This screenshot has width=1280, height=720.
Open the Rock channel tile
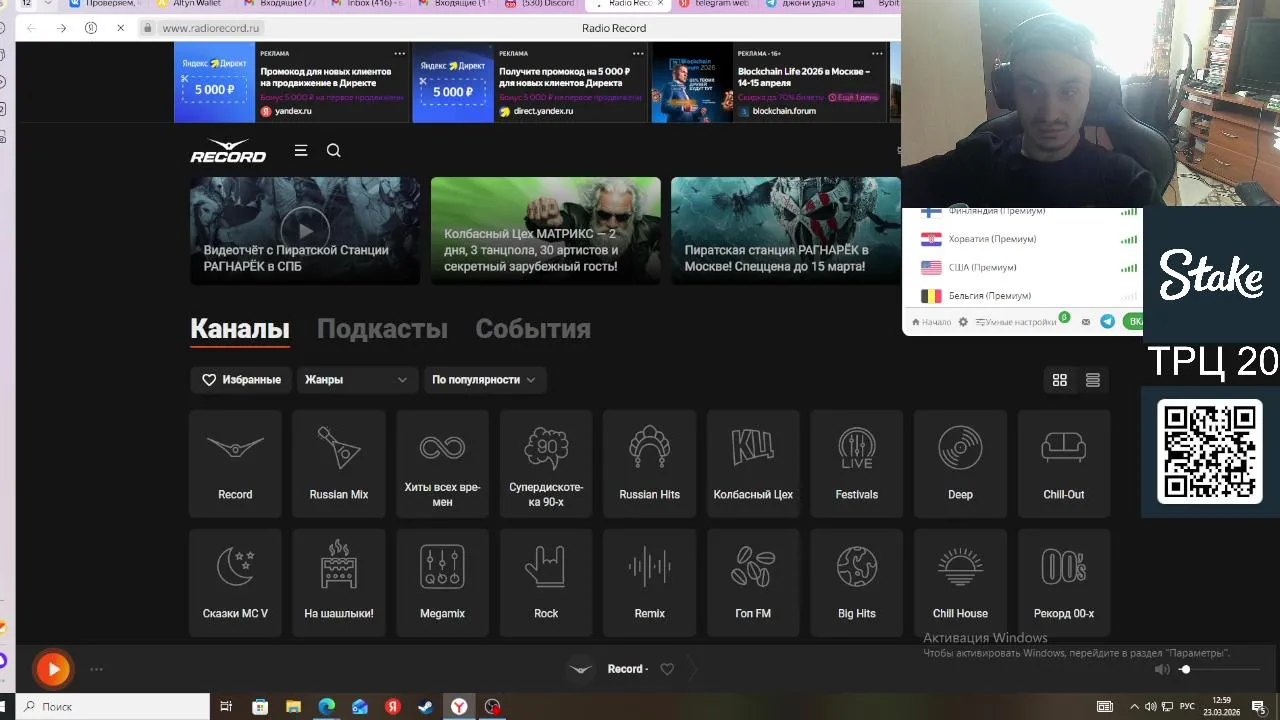(546, 583)
